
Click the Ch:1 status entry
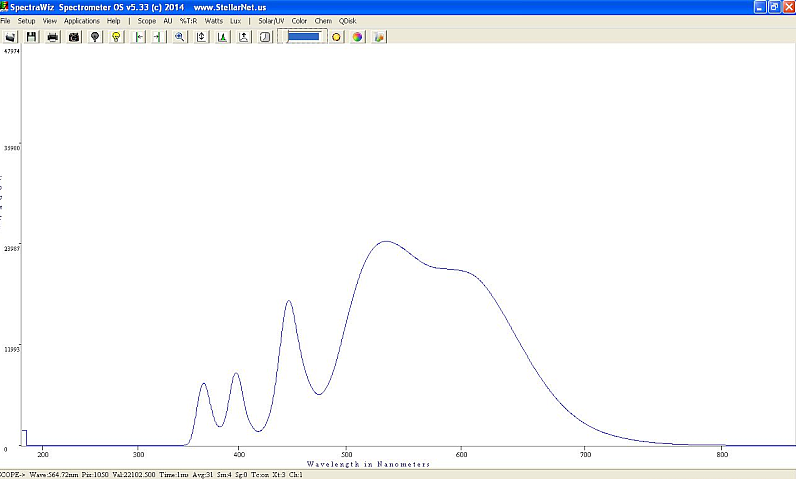coord(296,475)
